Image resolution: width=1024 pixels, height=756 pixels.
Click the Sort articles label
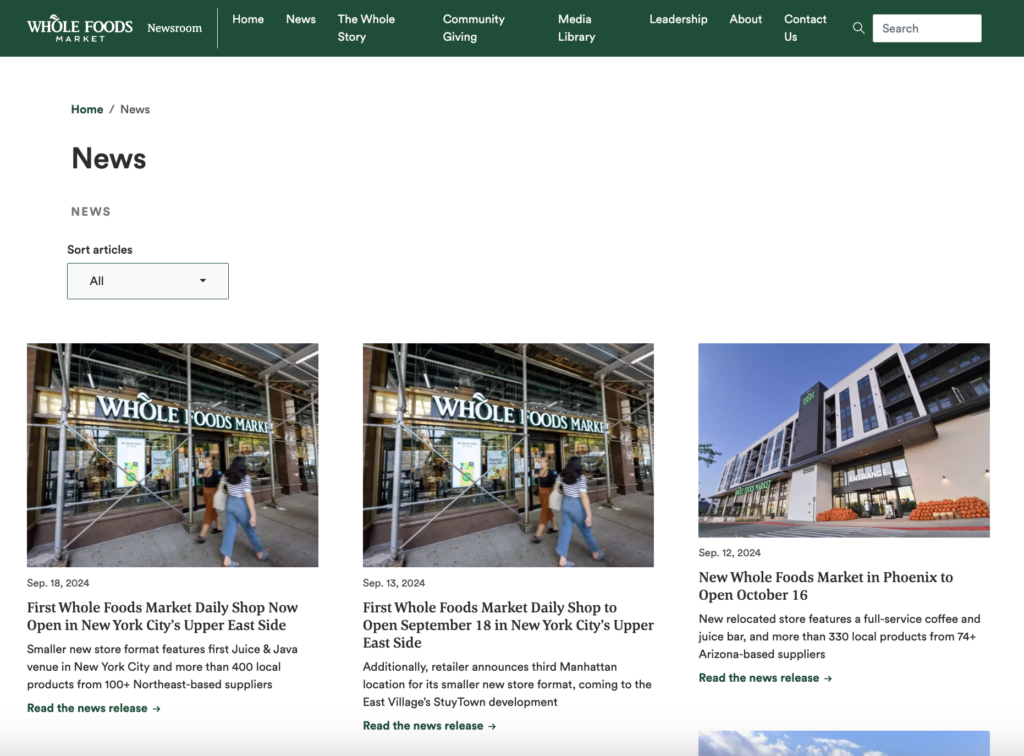[x=100, y=249]
